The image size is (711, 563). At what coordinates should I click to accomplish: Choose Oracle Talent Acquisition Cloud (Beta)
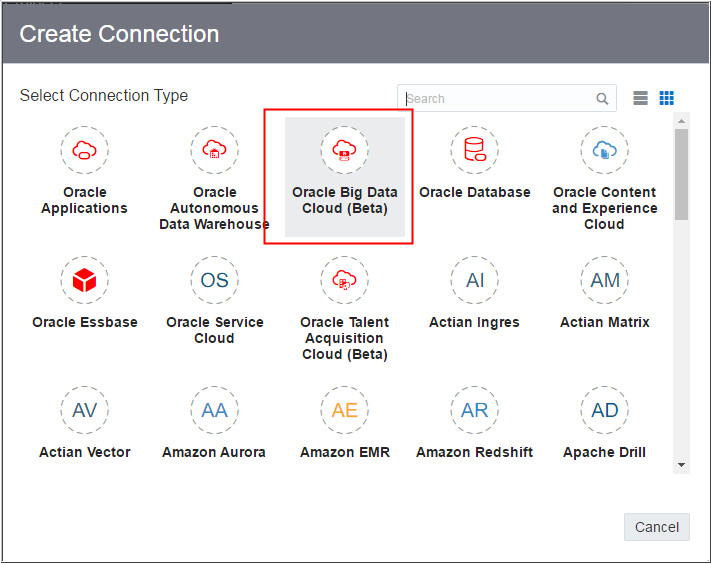tap(344, 281)
